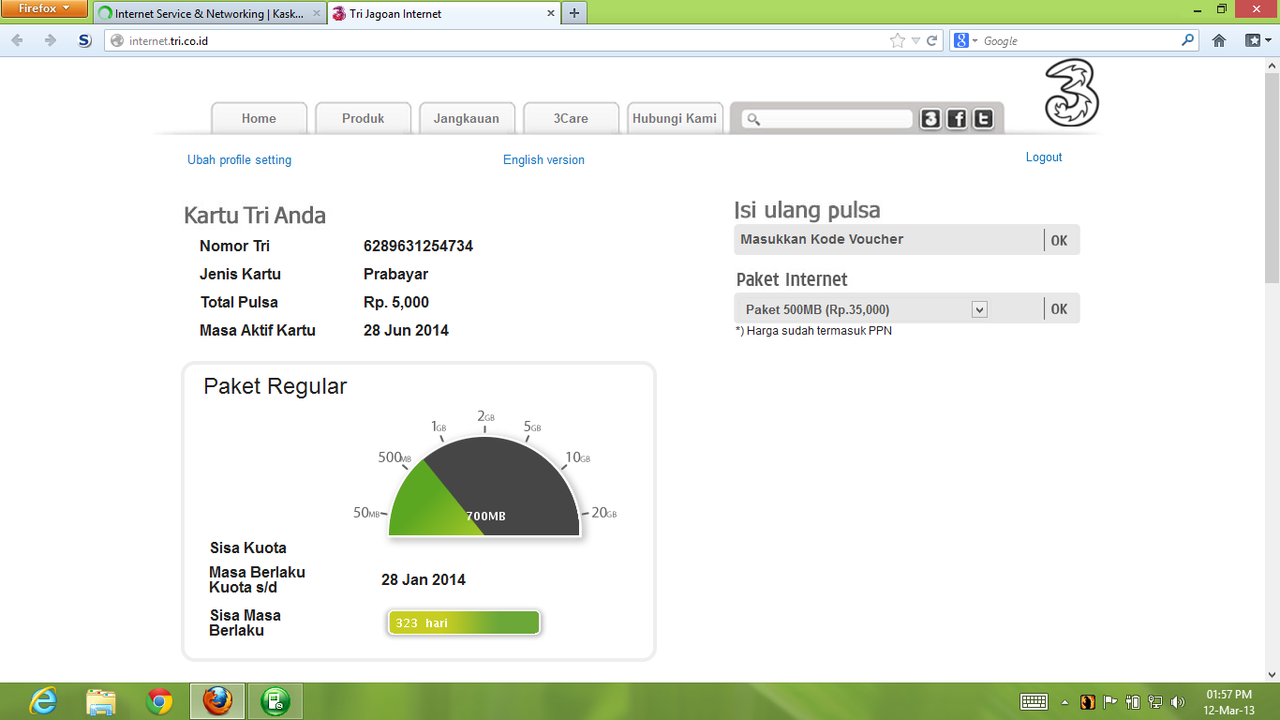This screenshot has height=720, width=1280.
Task: Go to the Firefox home page
Action: click(1219, 41)
